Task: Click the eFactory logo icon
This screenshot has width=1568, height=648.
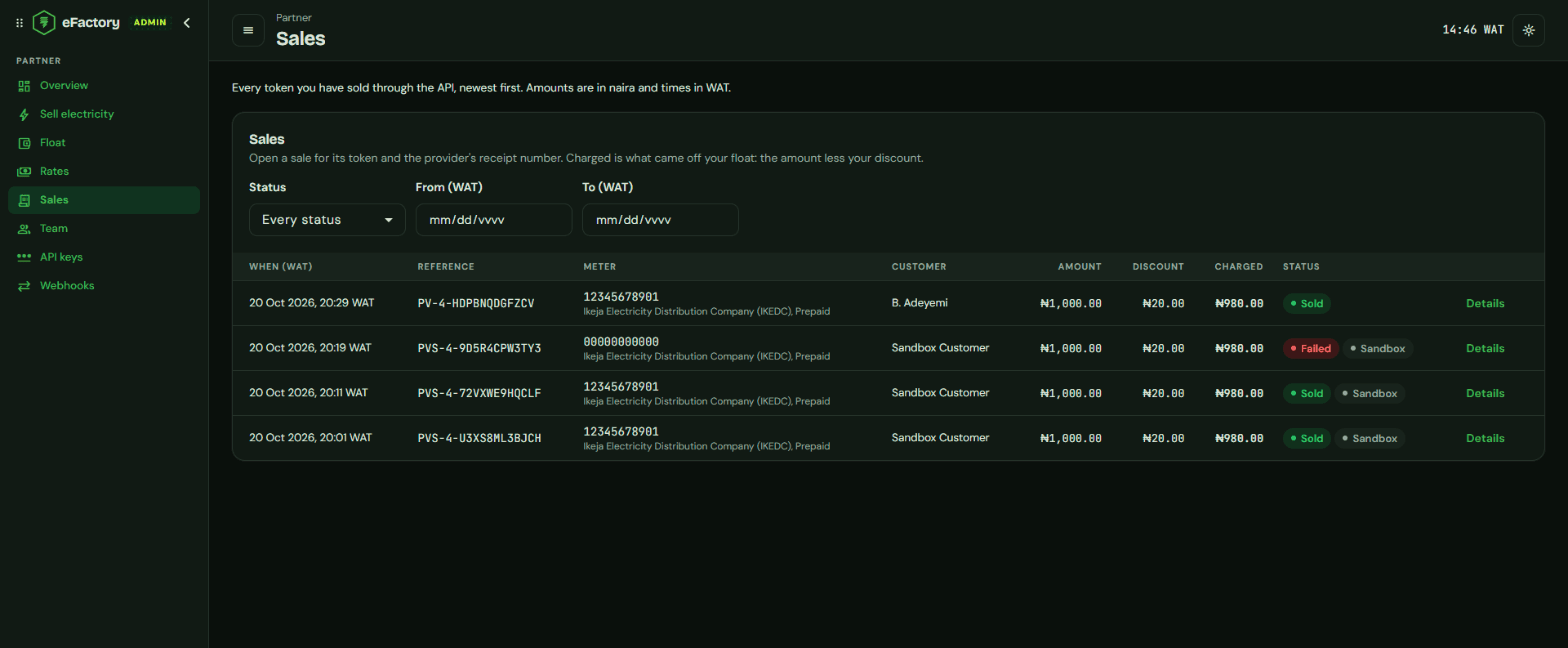Action: coord(44,22)
